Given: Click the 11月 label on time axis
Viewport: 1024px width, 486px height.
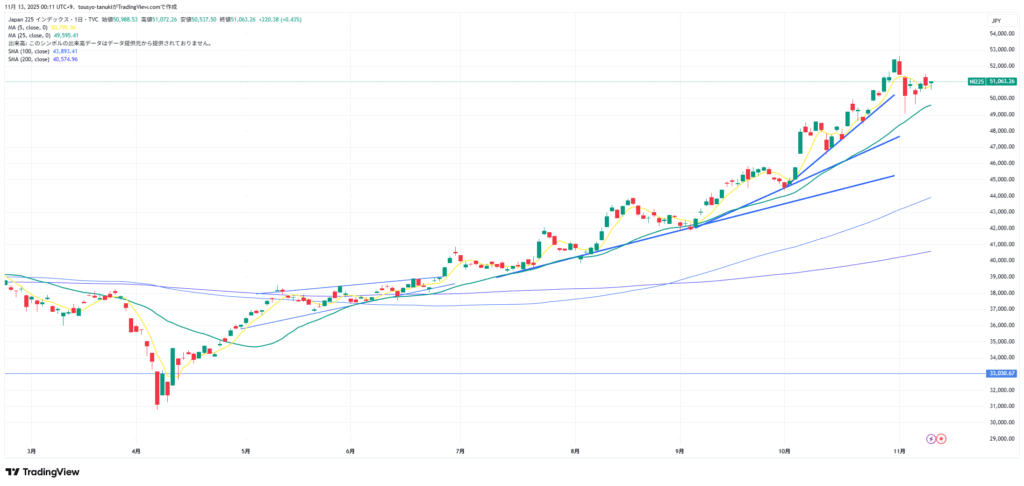Looking at the screenshot, I should [x=899, y=452].
